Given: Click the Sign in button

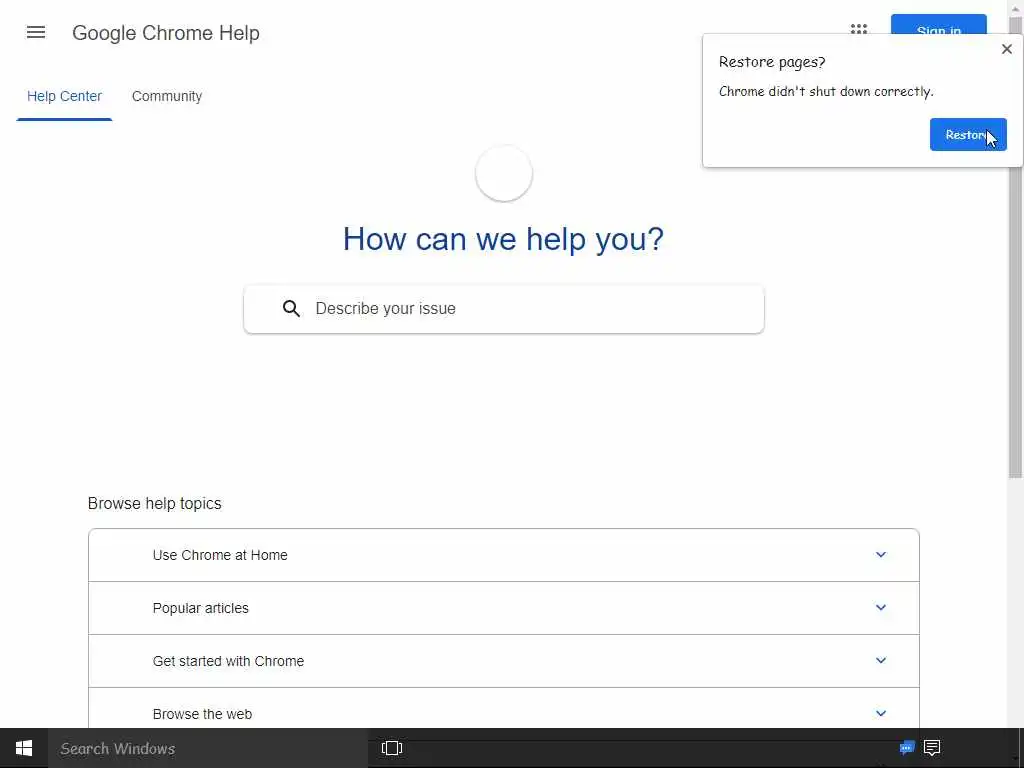Looking at the screenshot, I should (938, 25).
